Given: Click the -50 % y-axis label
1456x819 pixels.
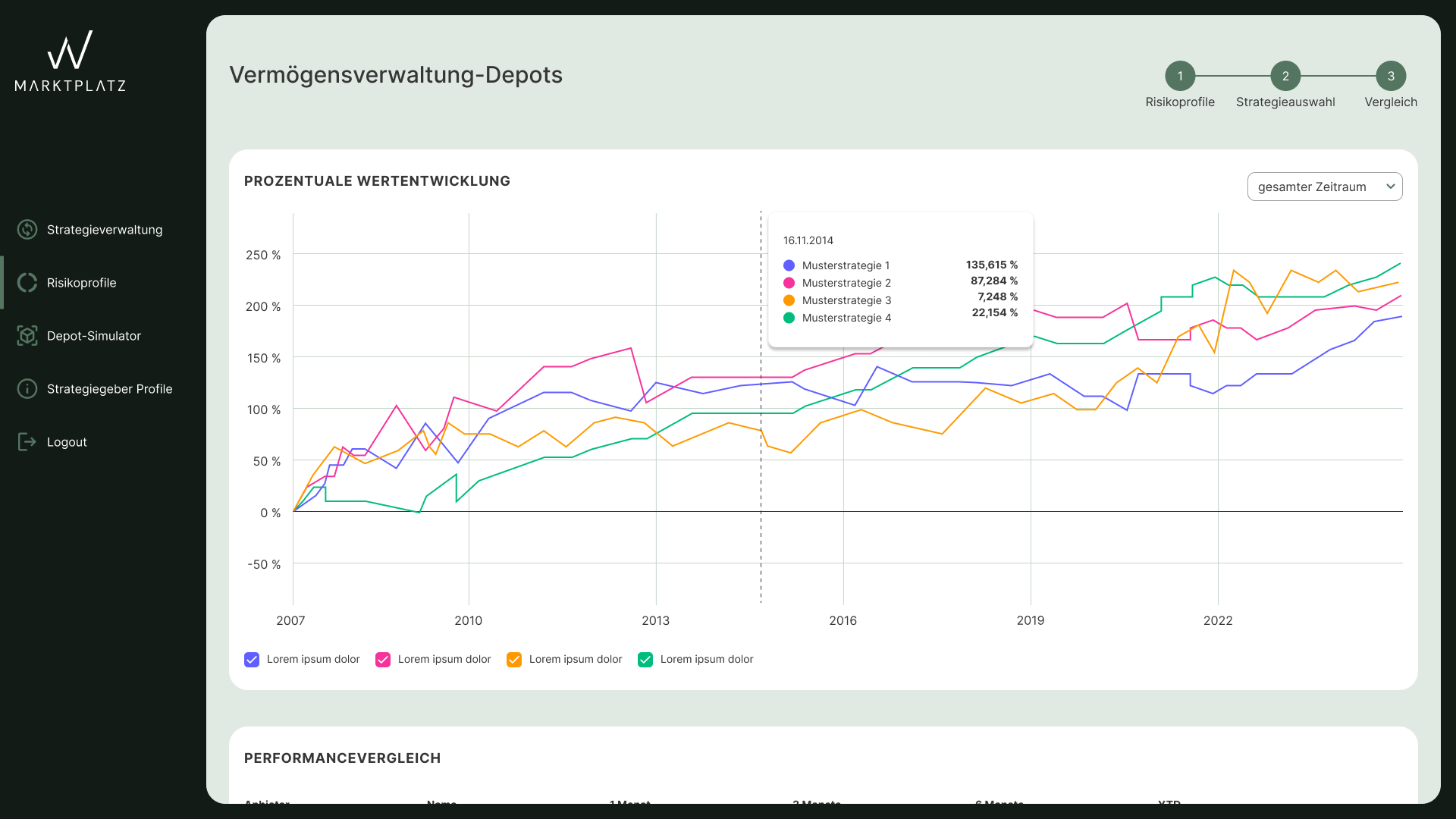Looking at the screenshot, I should tap(264, 564).
